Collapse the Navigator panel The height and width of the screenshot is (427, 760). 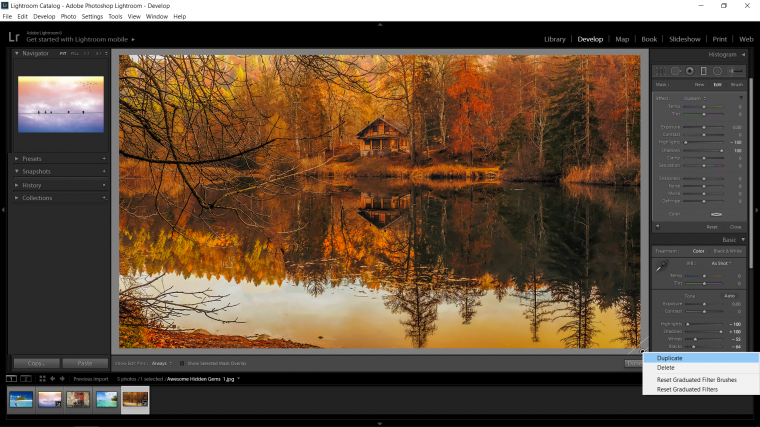(x=16, y=53)
